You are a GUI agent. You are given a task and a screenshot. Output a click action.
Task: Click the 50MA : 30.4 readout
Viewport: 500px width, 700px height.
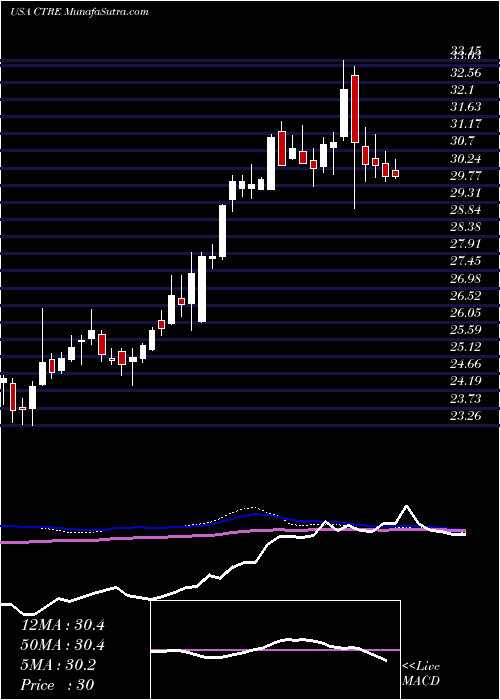[x=63, y=645]
